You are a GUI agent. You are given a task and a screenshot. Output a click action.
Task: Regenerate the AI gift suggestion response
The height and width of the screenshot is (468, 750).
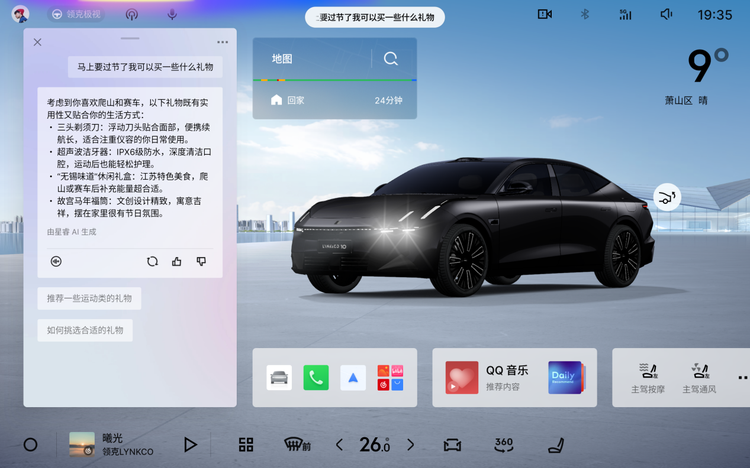click(x=152, y=261)
